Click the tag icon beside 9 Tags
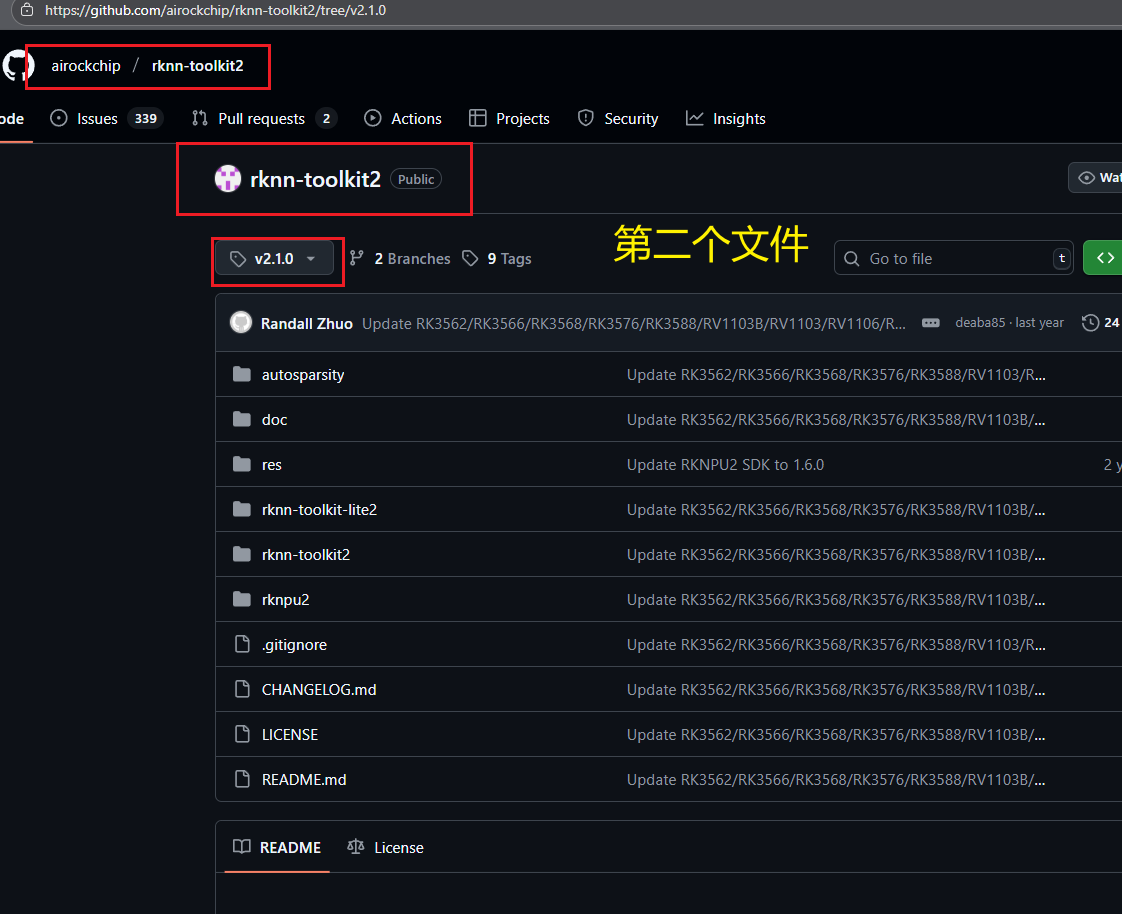 pyautogui.click(x=470, y=258)
